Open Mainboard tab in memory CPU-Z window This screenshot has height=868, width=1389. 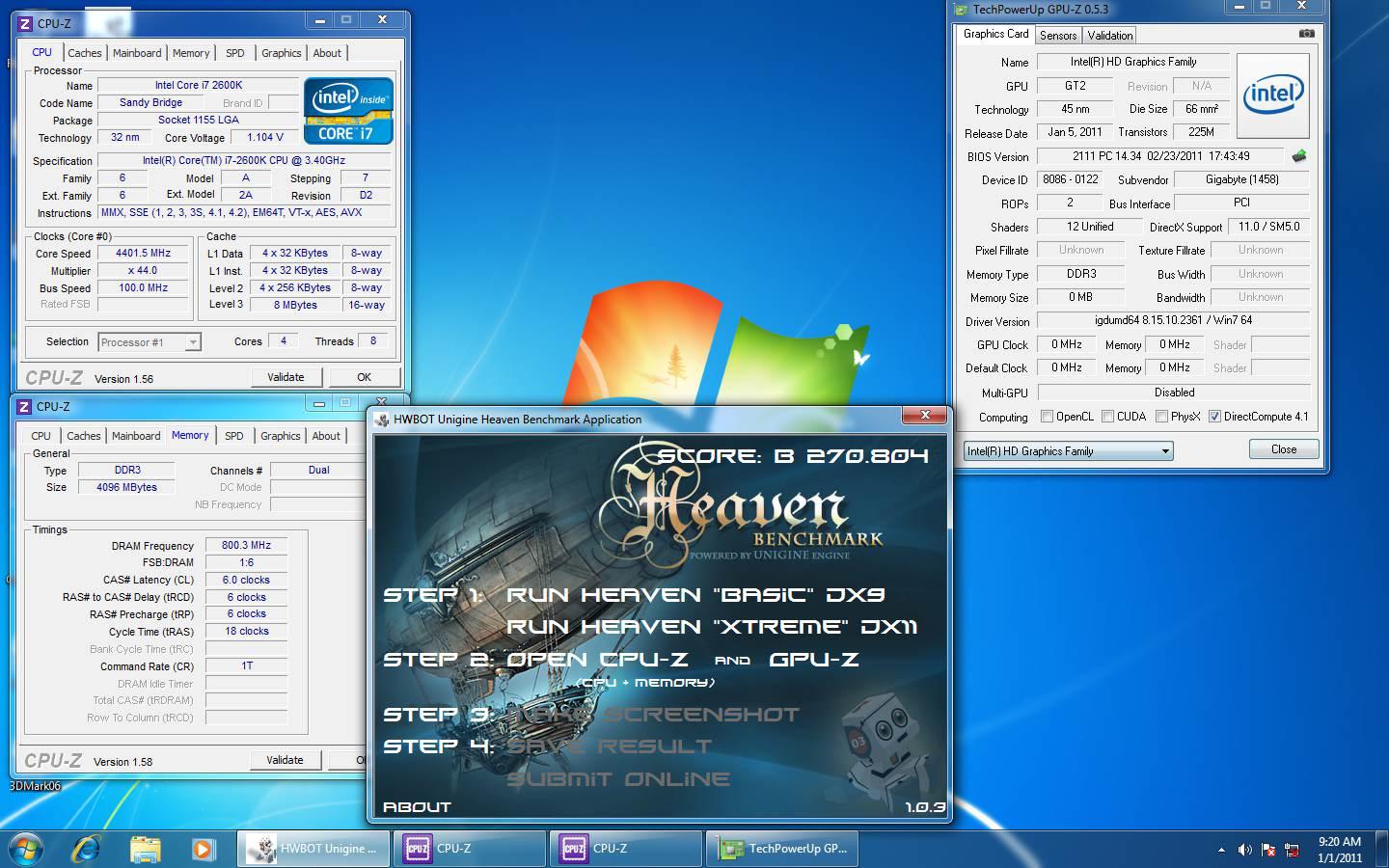click(136, 436)
